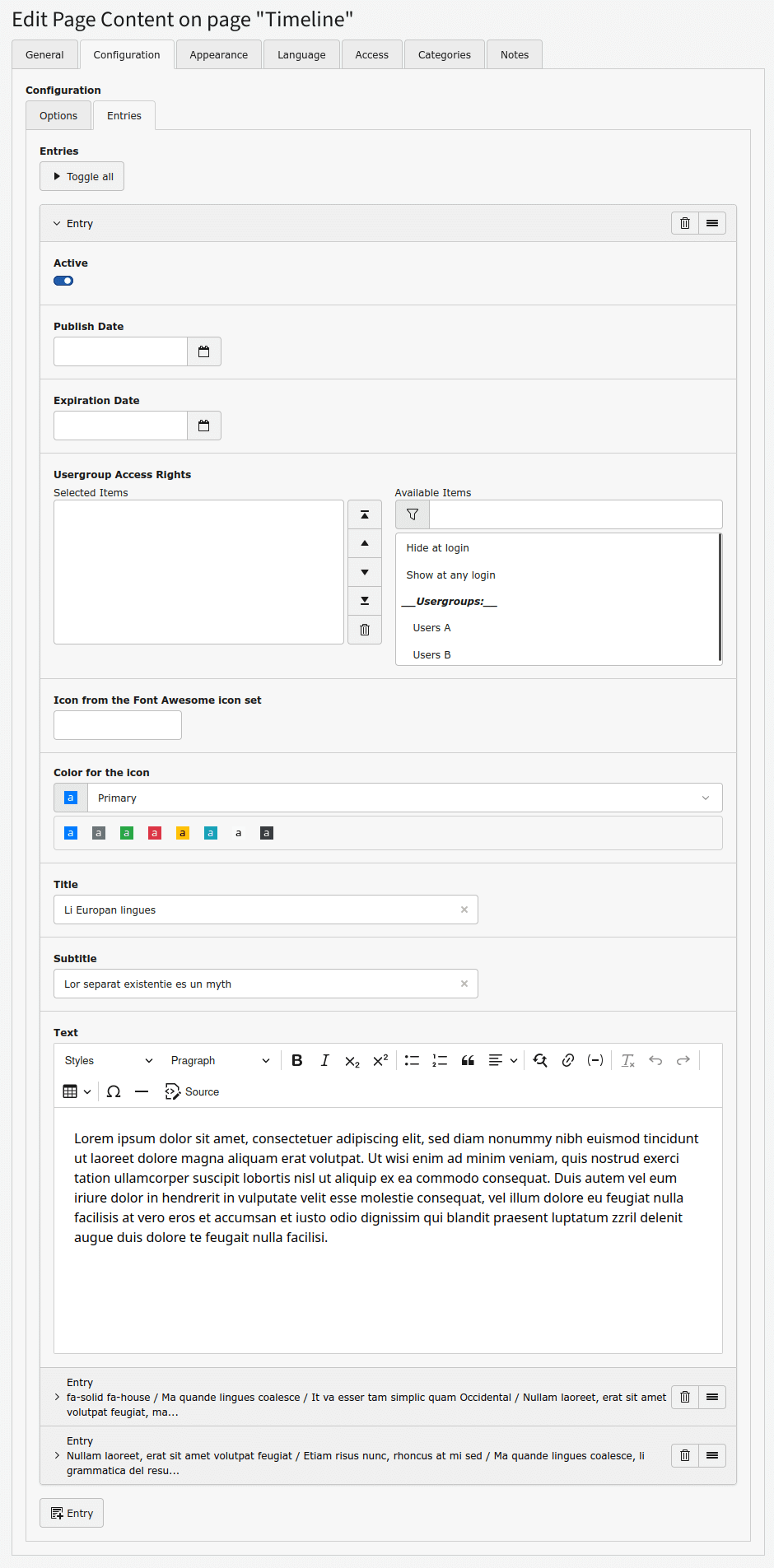This screenshot has height=1568, width=774.
Task: Add a new Entry with bottom button
Action: [72, 1513]
